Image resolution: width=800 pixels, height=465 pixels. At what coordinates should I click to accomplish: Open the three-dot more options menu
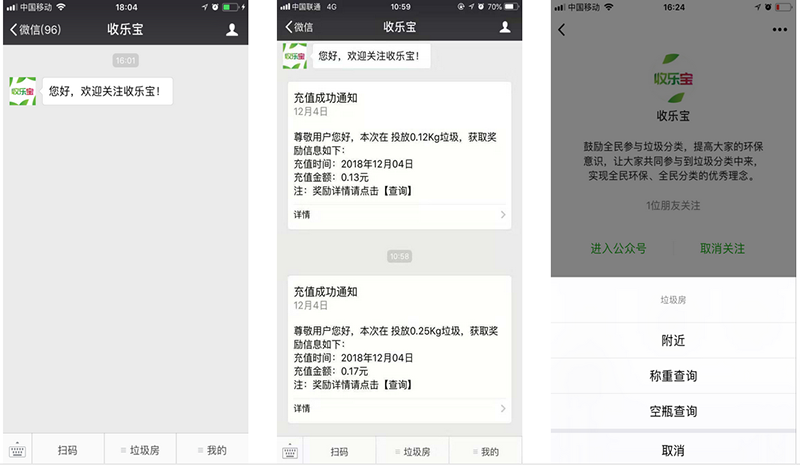780,30
